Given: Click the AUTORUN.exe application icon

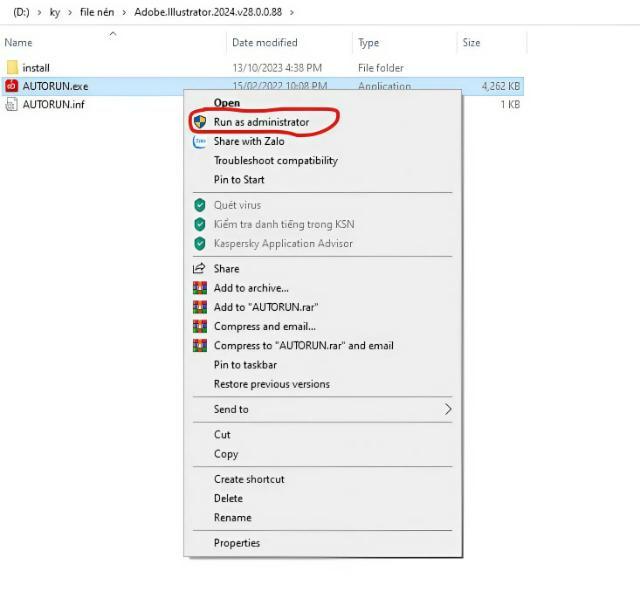Looking at the screenshot, I should 12,86.
